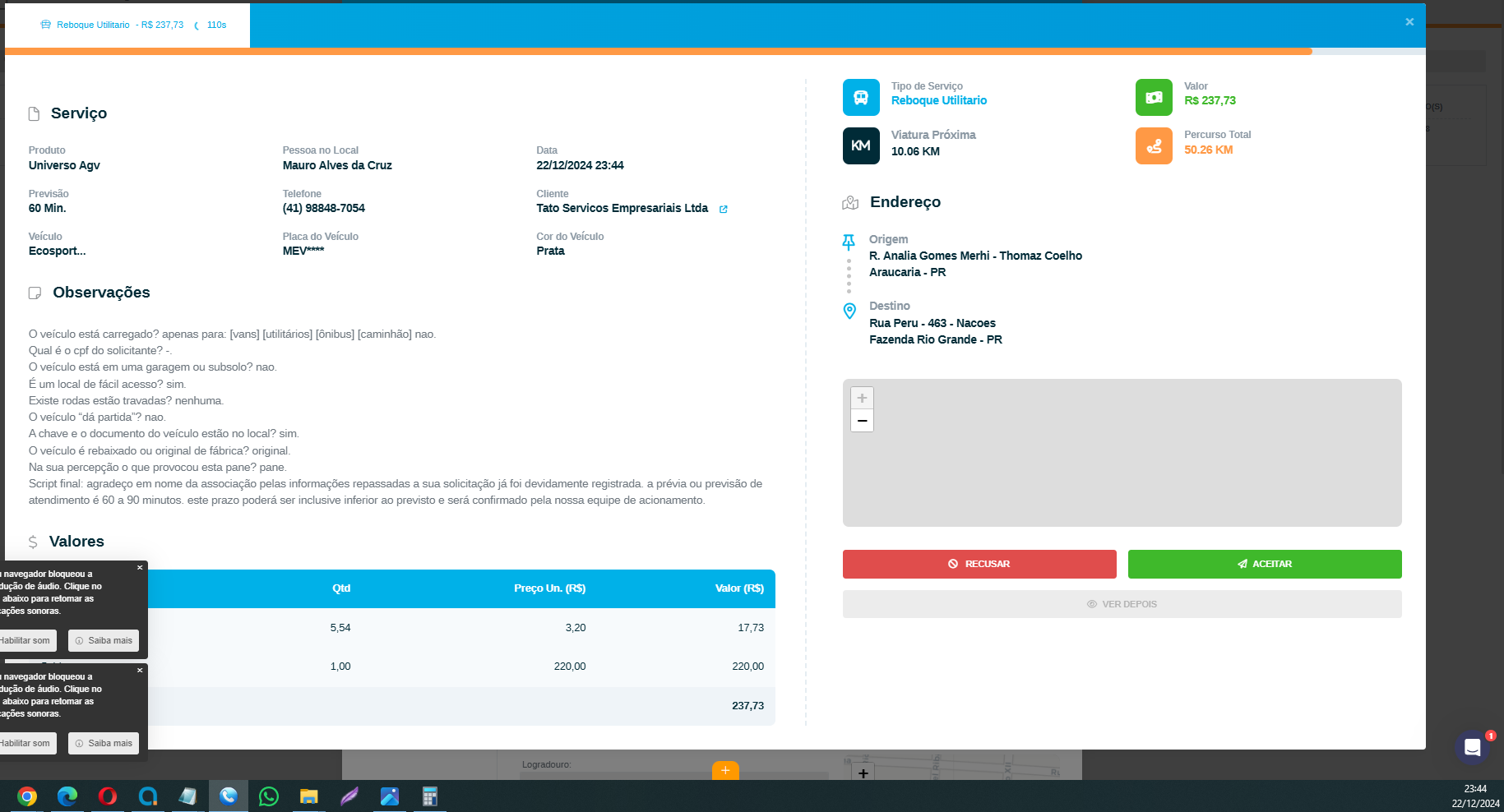Click the Serviço document heading icon
Image resolution: width=1504 pixels, height=812 pixels.
tap(34, 113)
